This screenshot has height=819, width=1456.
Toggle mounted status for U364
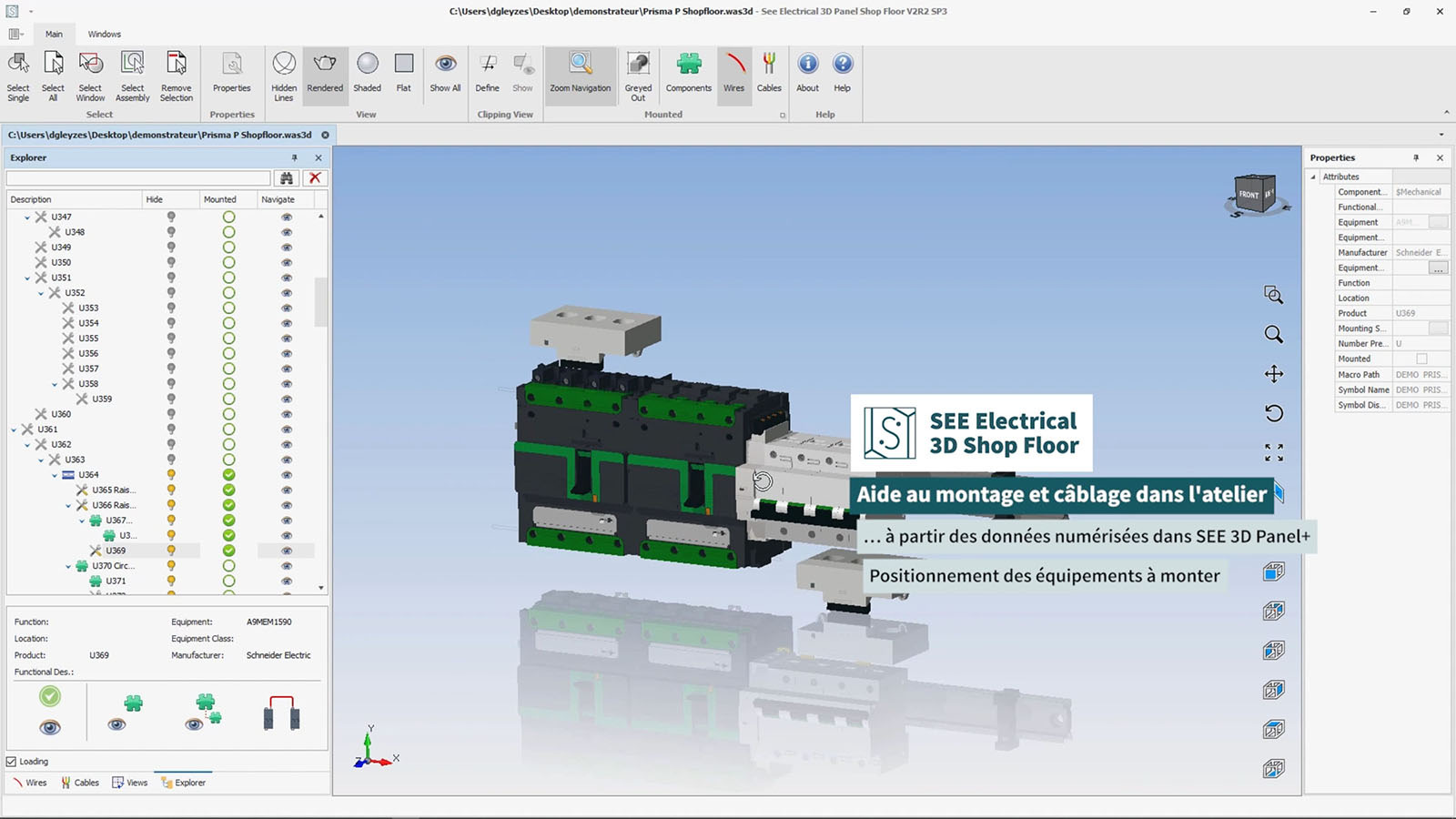click(228, 475)
